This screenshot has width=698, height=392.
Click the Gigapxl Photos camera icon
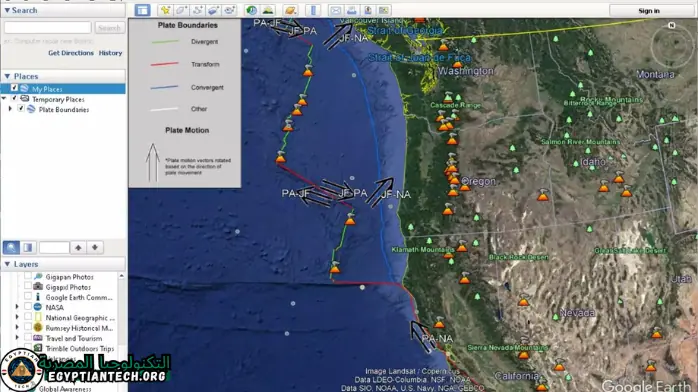38,287
